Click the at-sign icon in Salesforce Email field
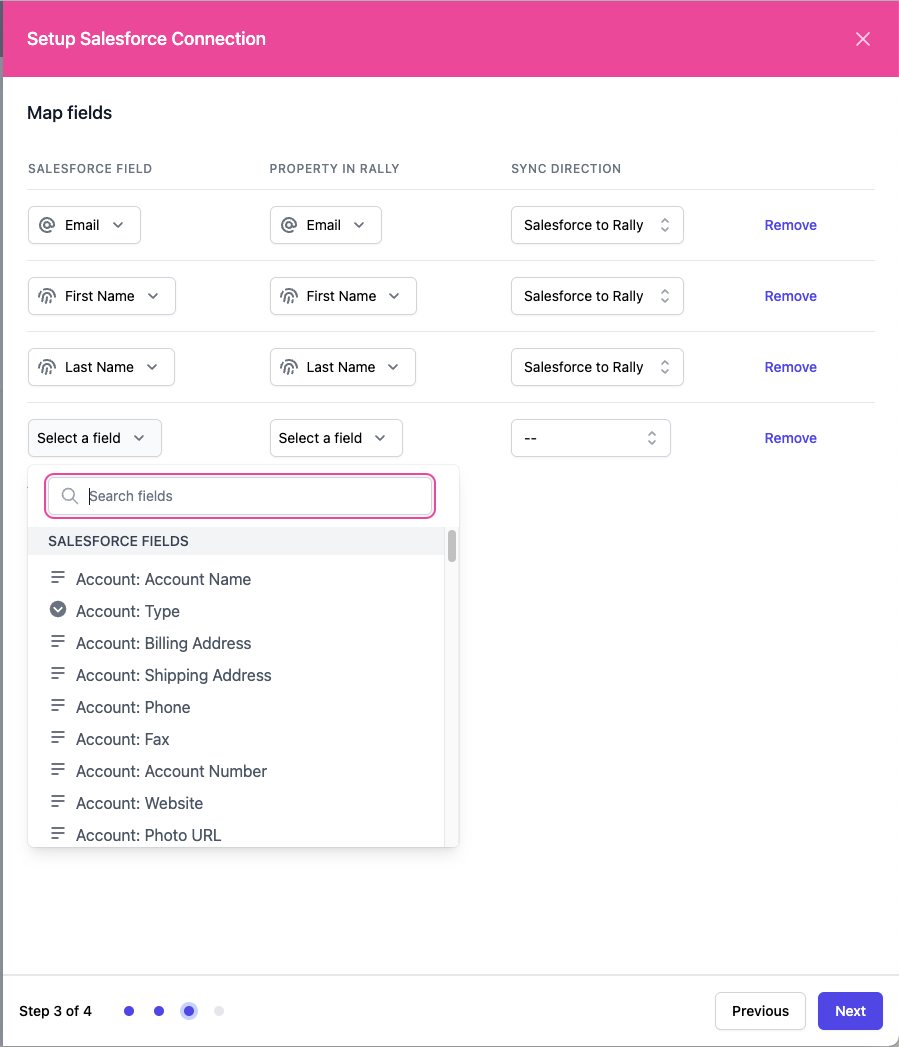The height and width of the screenshot is (1047, 899). 47,225
